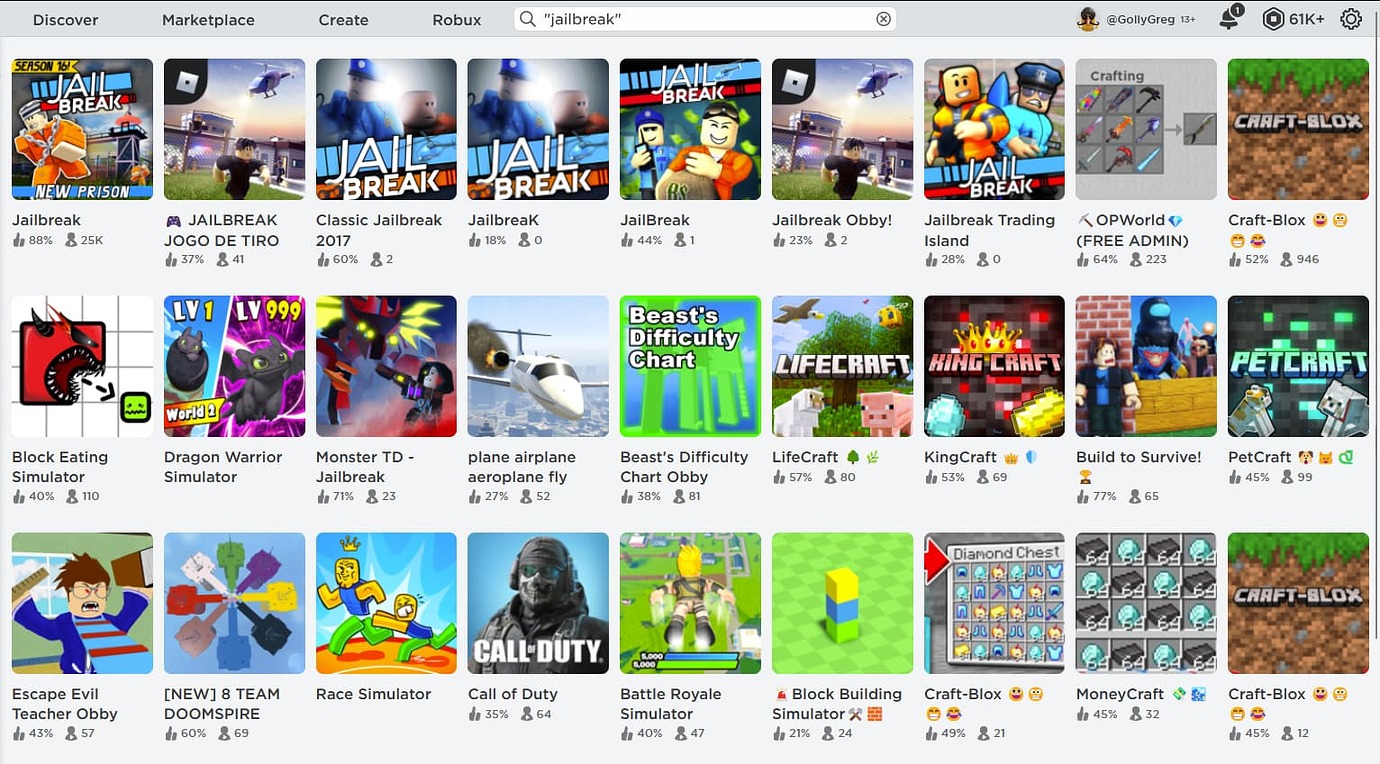Open the Create menu item
The height and width of the screenshot is (764, 1380).
pyautogui.click(x=343, y=20)
